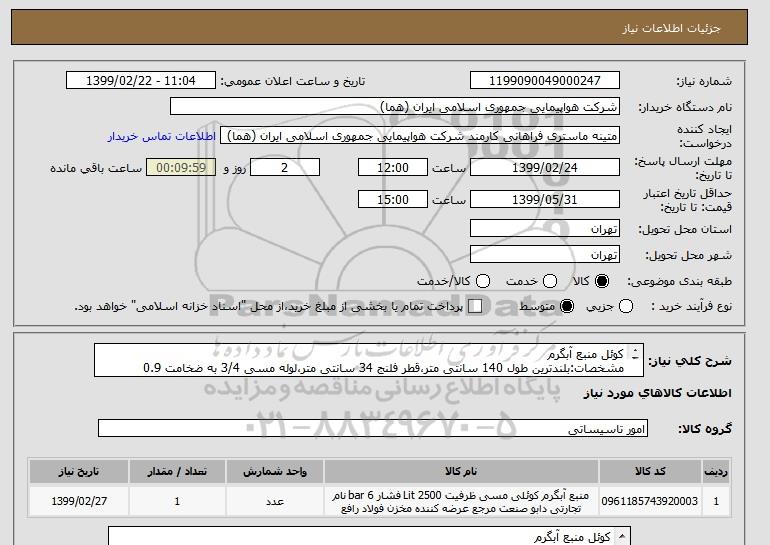Click the need date cell 1399/02/27
Image resolution: width=770 pixels, height=545 pixels.
click(79, 502)
